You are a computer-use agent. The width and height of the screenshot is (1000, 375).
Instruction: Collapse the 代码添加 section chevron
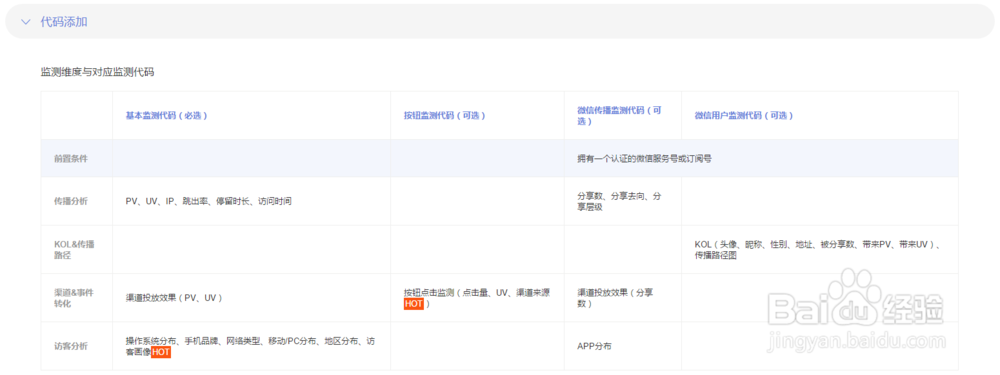(26, 22)
